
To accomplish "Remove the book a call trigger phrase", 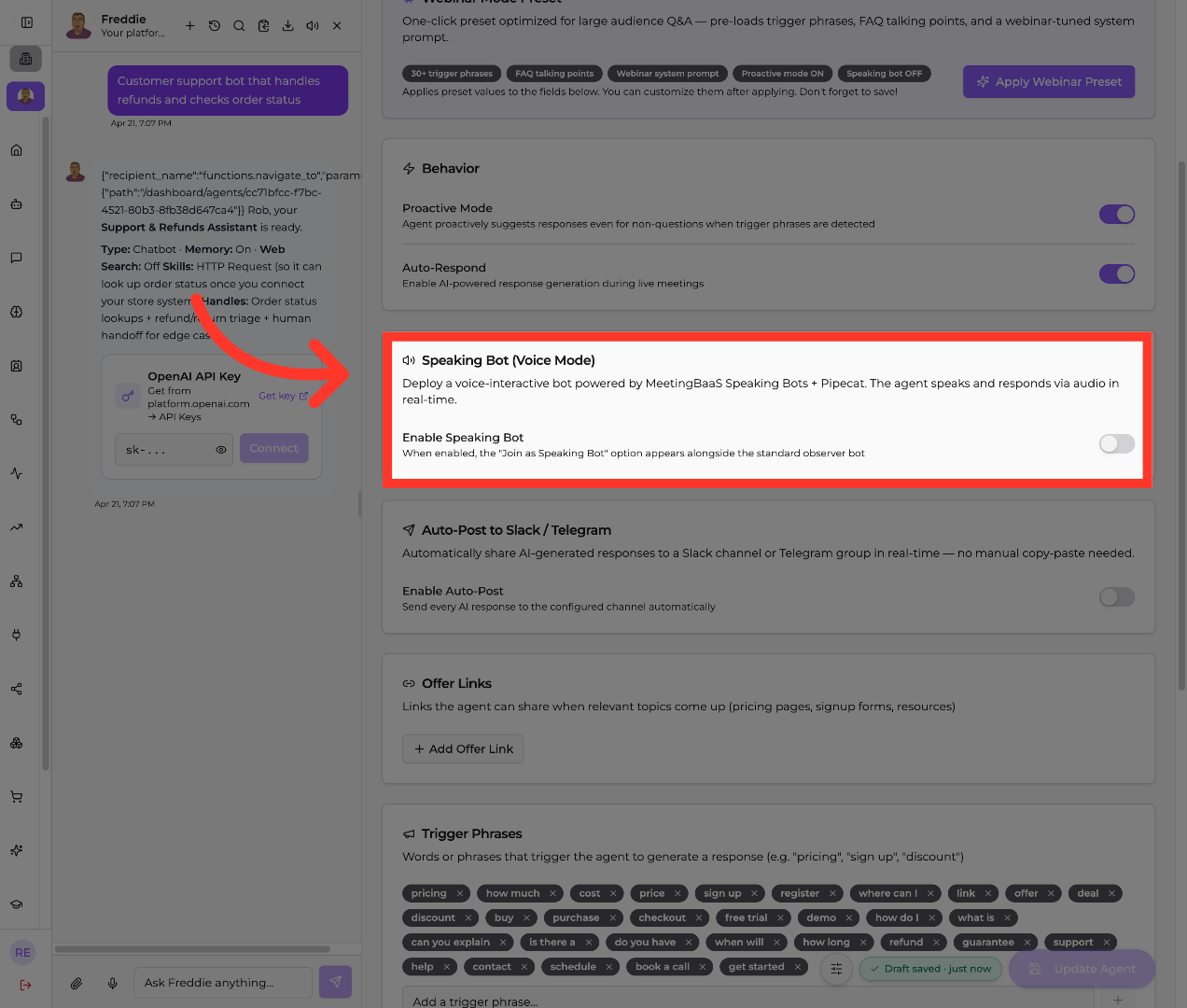I will pos(703,966).
